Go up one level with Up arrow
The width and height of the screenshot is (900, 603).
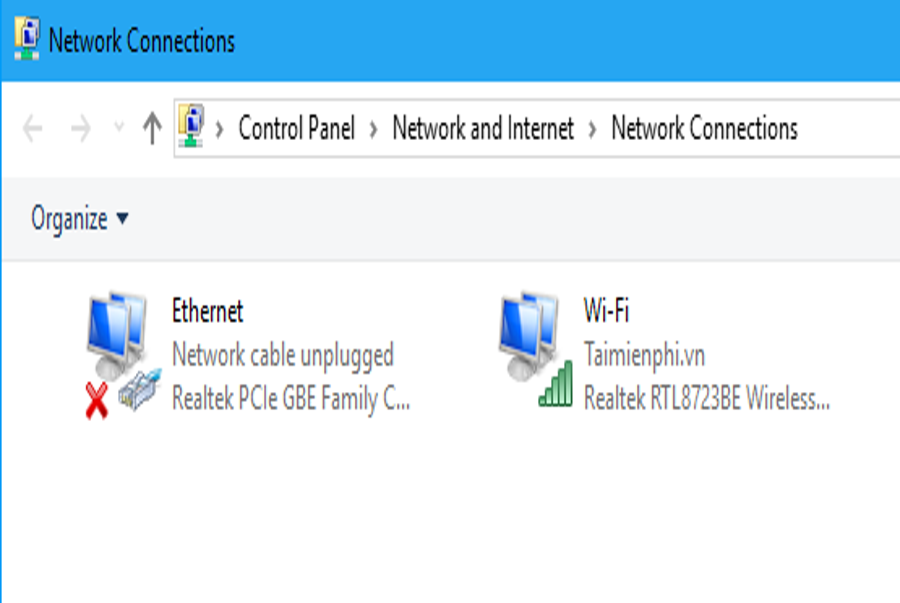152,127
